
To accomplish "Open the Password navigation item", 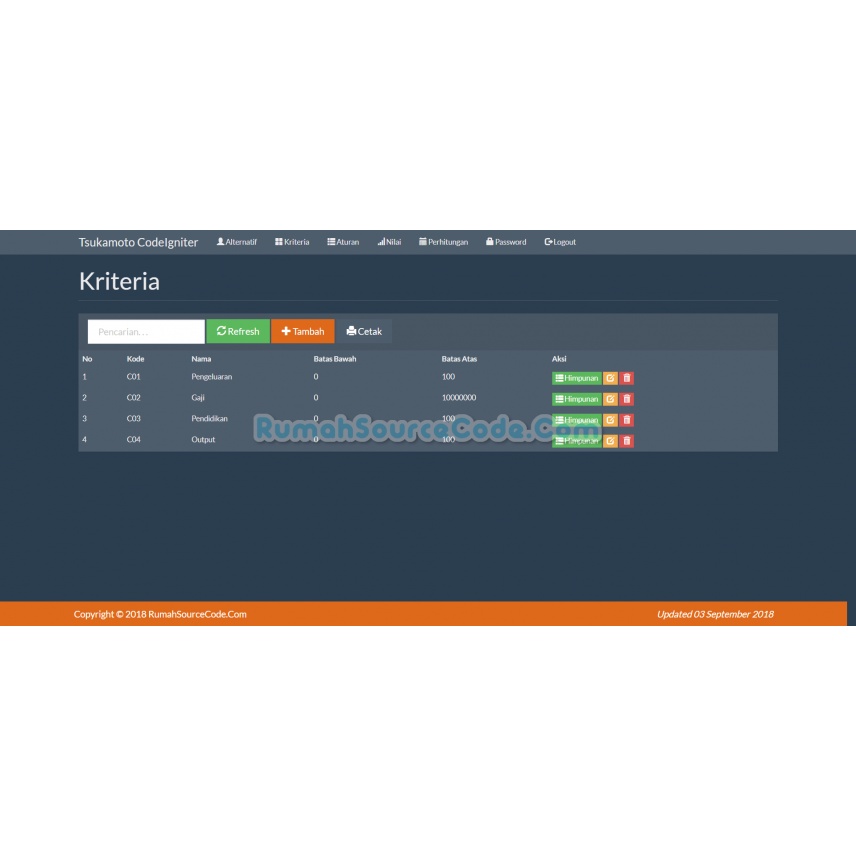I will [506, 242].
